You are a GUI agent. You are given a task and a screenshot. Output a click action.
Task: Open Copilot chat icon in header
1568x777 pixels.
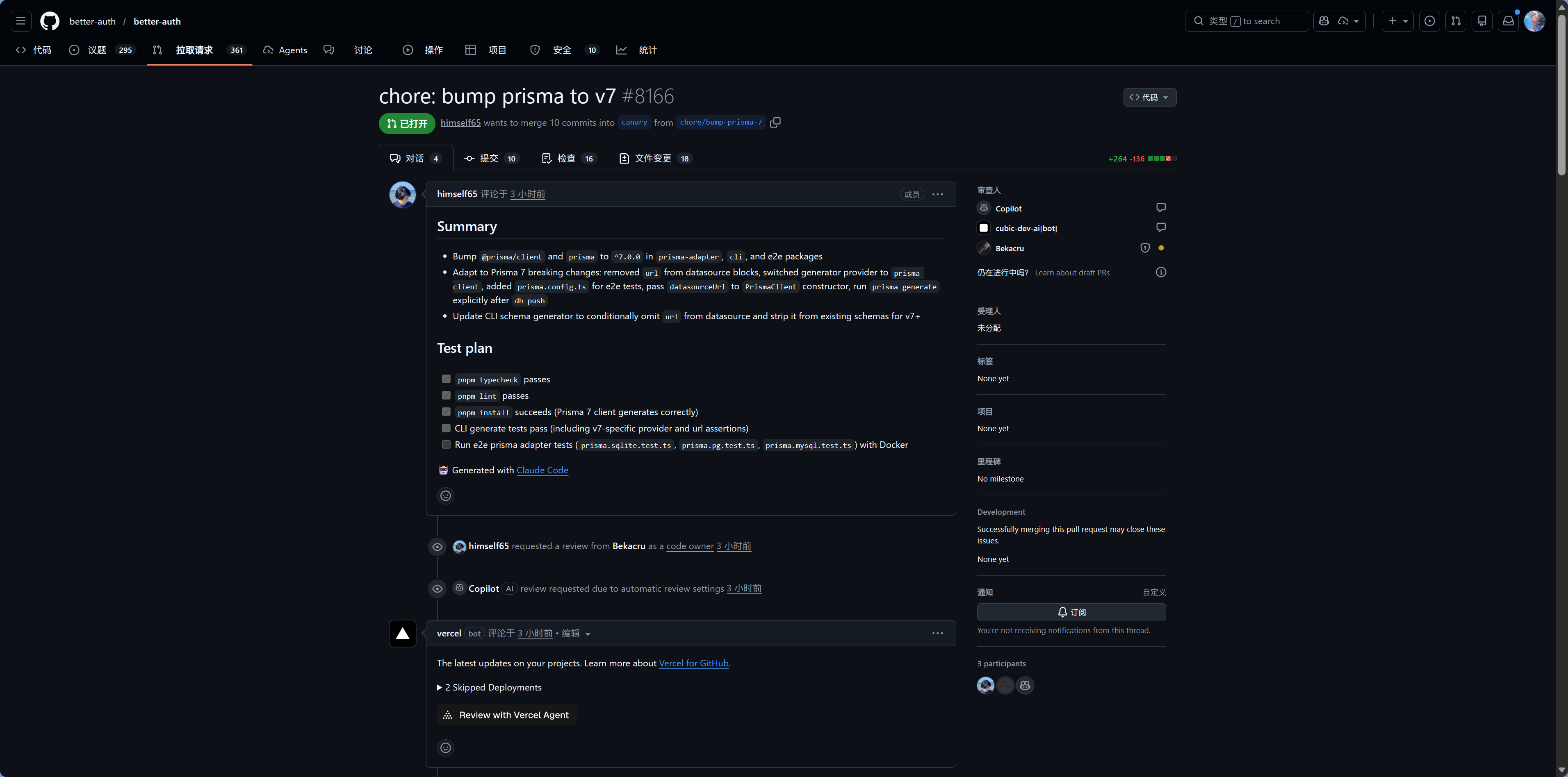click(x=1323, y=20)
